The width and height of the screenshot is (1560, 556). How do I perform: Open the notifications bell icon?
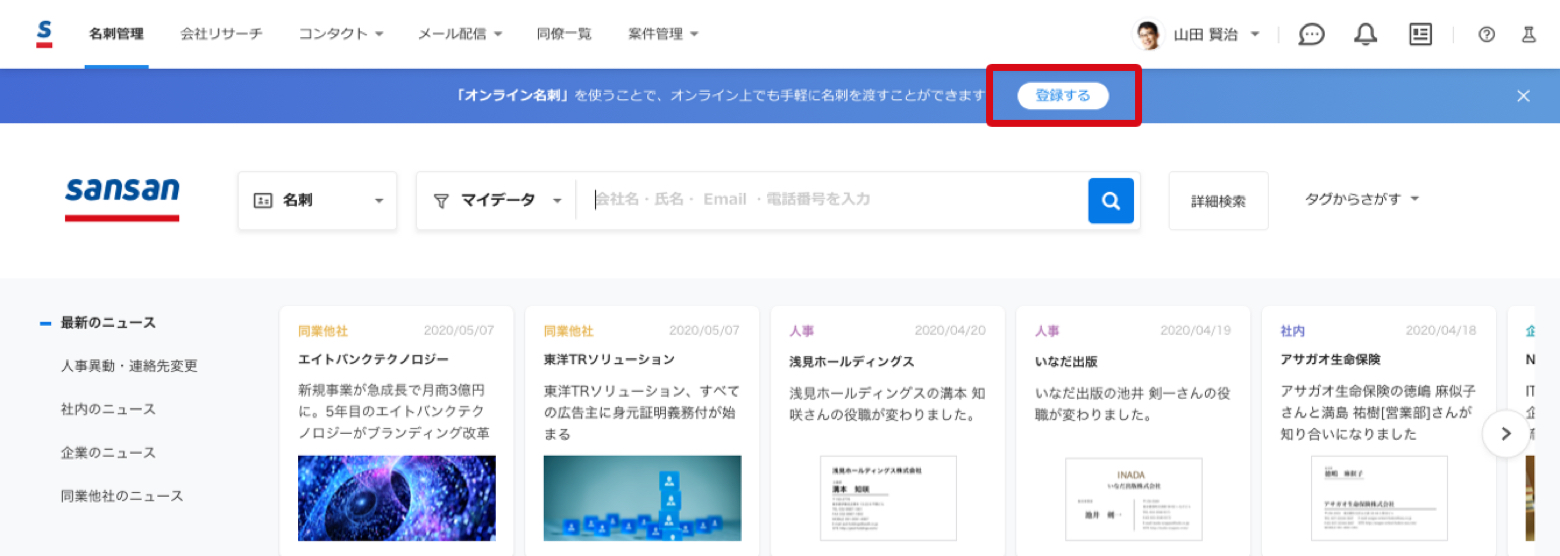point(1365,34)
